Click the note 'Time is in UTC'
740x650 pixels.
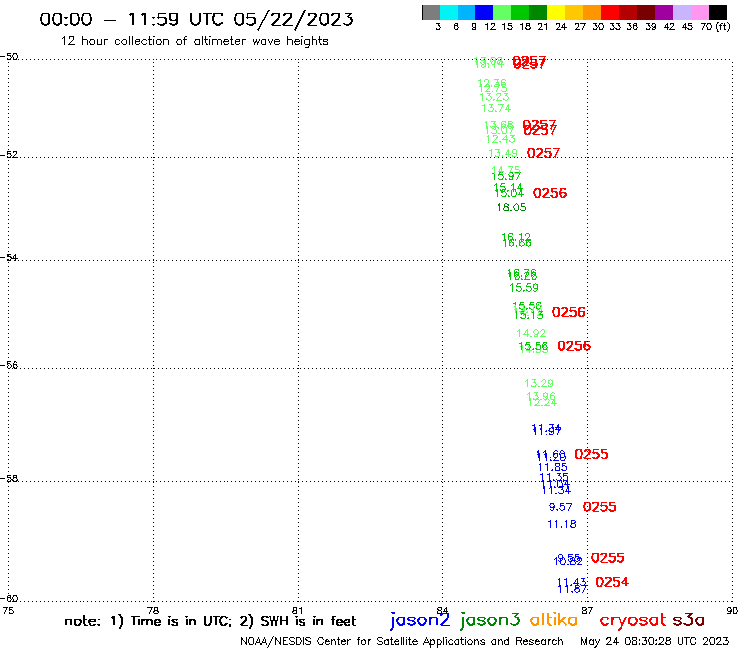(181, 621)
